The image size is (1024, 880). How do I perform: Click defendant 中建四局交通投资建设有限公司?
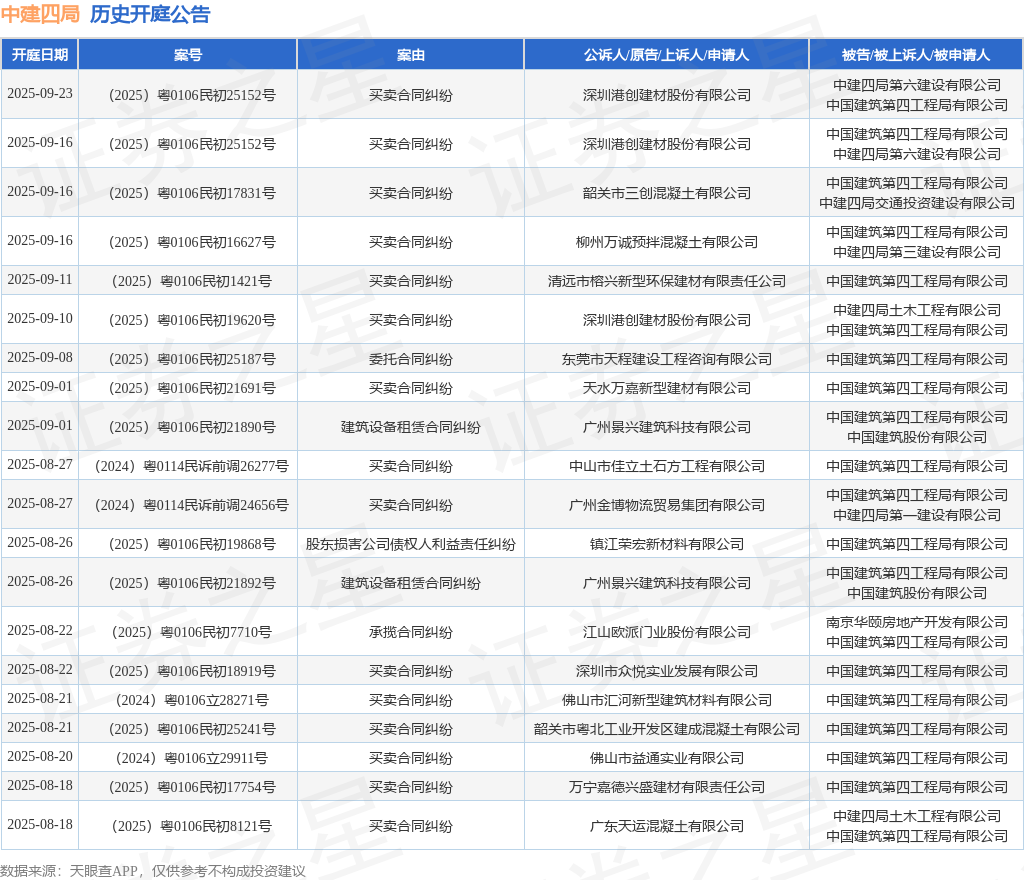tap(917, 204)
